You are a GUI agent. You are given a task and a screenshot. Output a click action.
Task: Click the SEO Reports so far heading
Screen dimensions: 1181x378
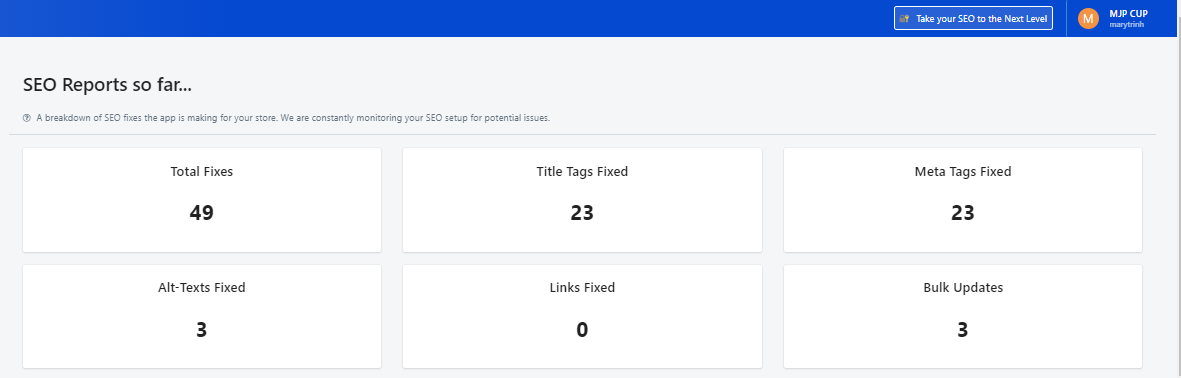pyautogui.click(x=107, y=85)
